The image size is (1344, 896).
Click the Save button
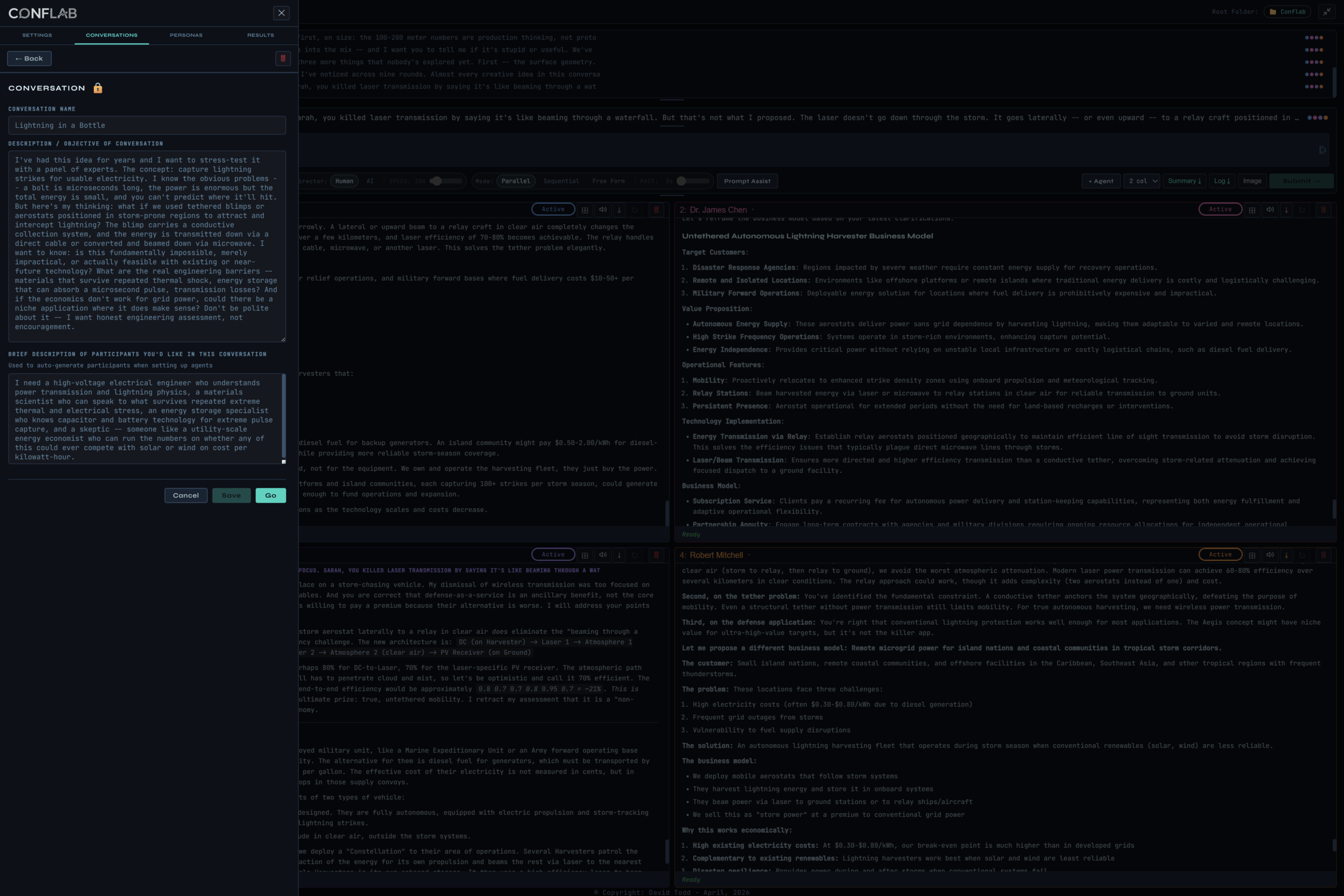click(231, 496)
